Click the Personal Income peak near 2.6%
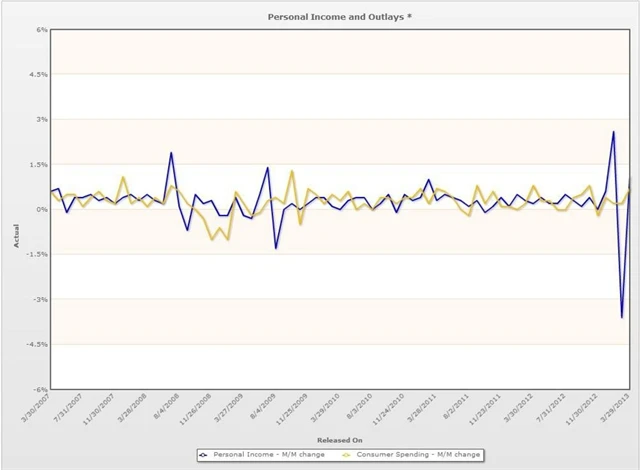 (613, 132)
